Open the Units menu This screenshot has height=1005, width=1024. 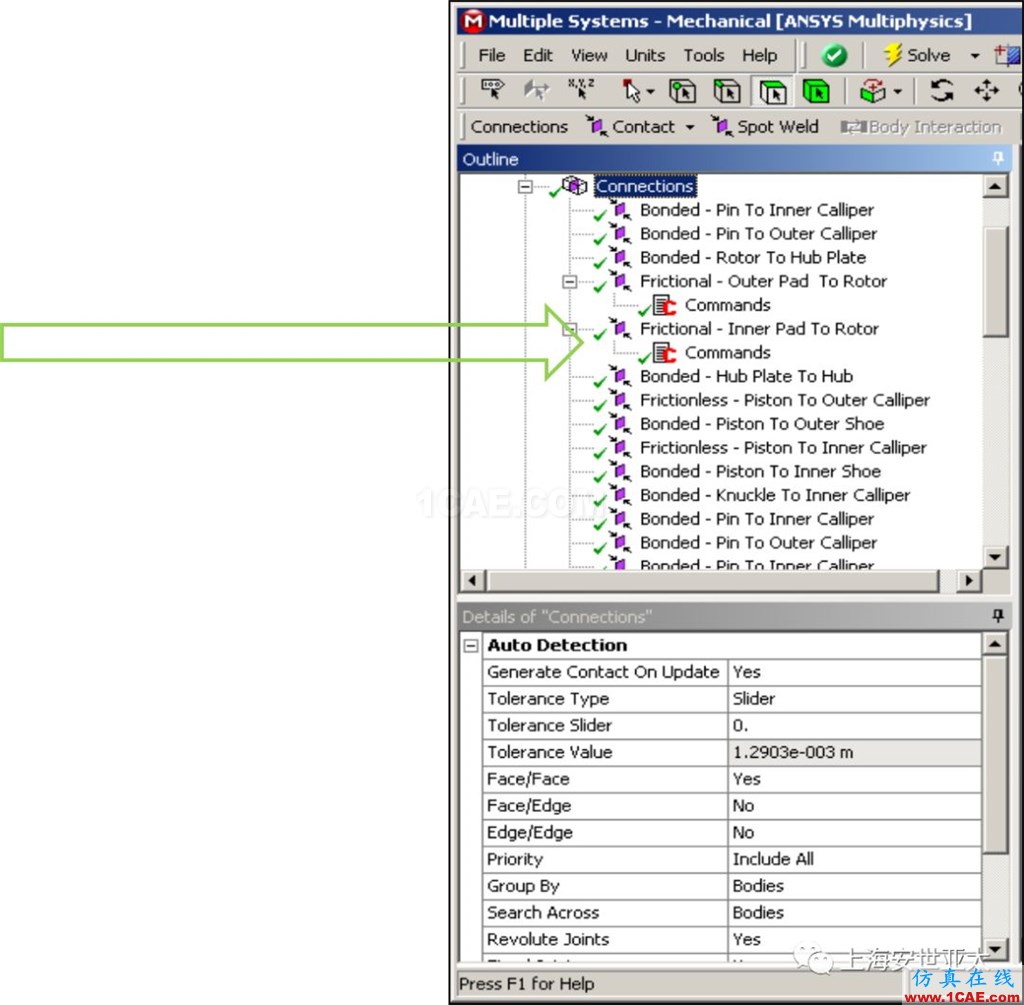click(645, 56)
